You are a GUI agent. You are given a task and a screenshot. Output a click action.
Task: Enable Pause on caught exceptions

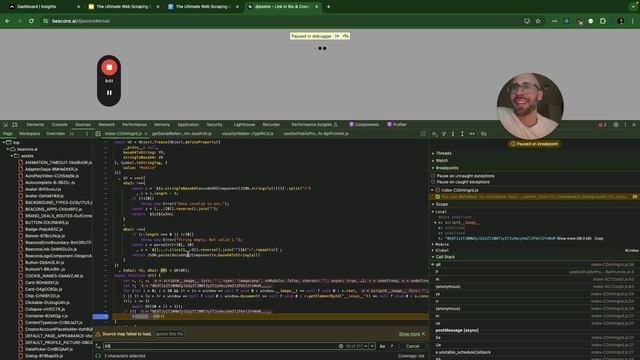click(x=433, y=182)
